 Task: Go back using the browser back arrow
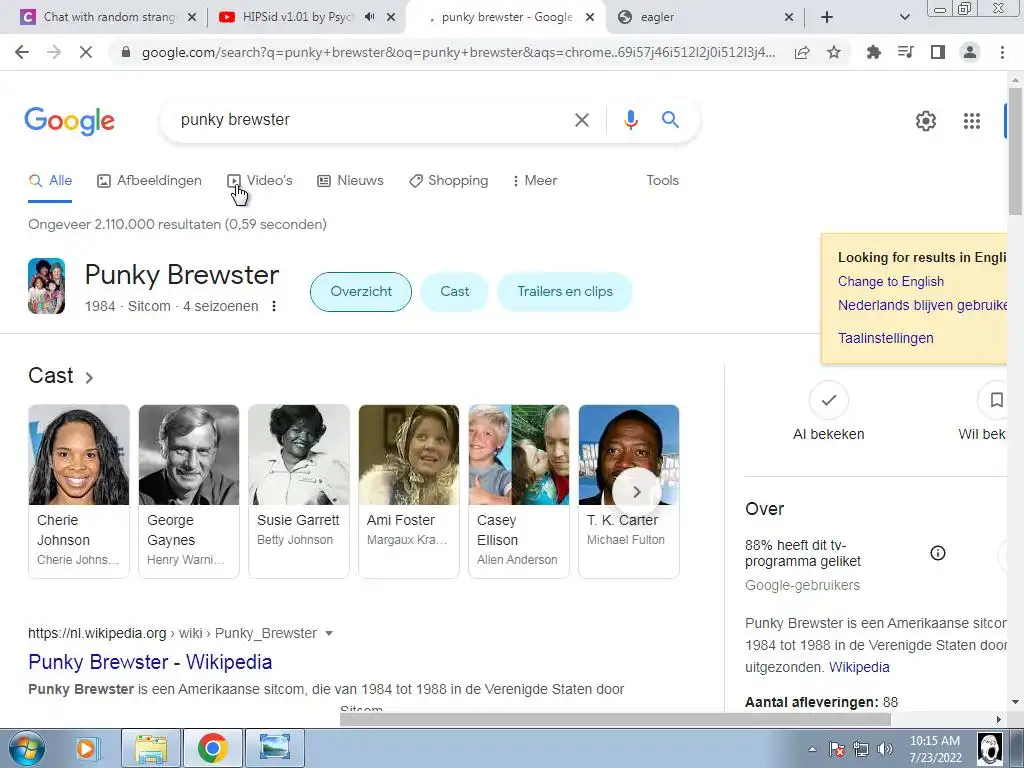pyautogui.click(x=22, y=52)
